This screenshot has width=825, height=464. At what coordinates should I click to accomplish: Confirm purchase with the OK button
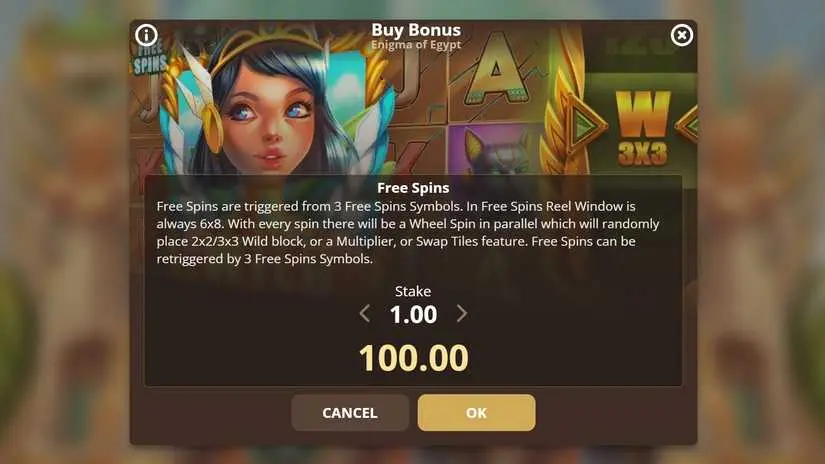tap(476, 412)
